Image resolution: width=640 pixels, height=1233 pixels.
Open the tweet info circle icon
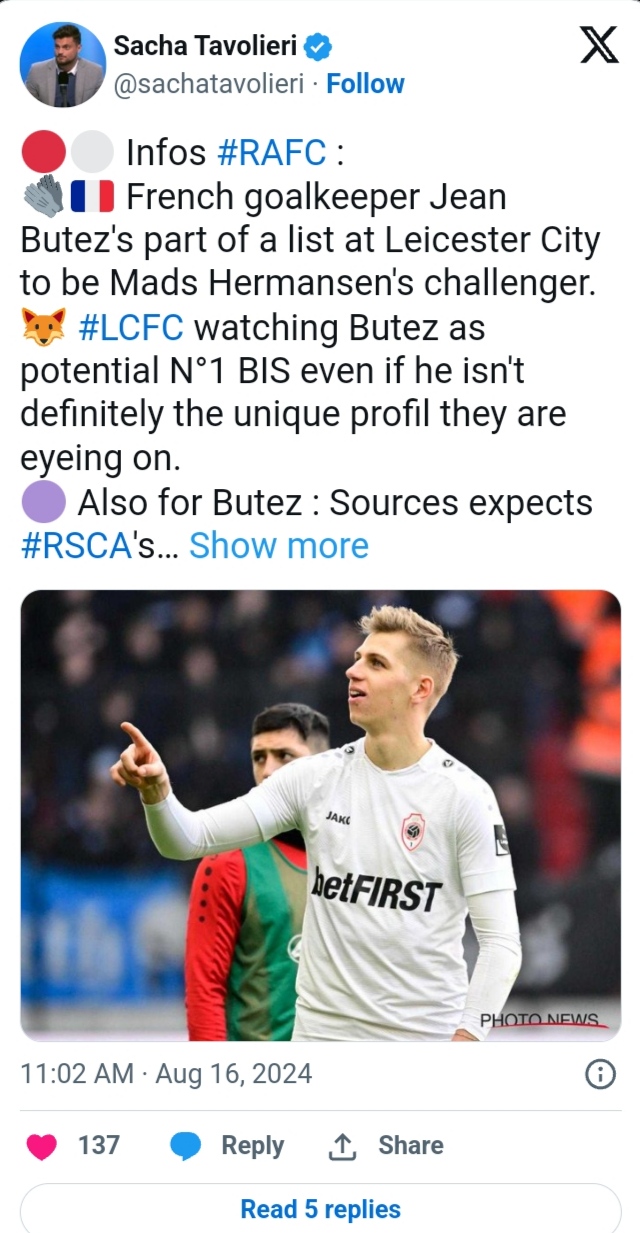click(x=599, y=1074)
